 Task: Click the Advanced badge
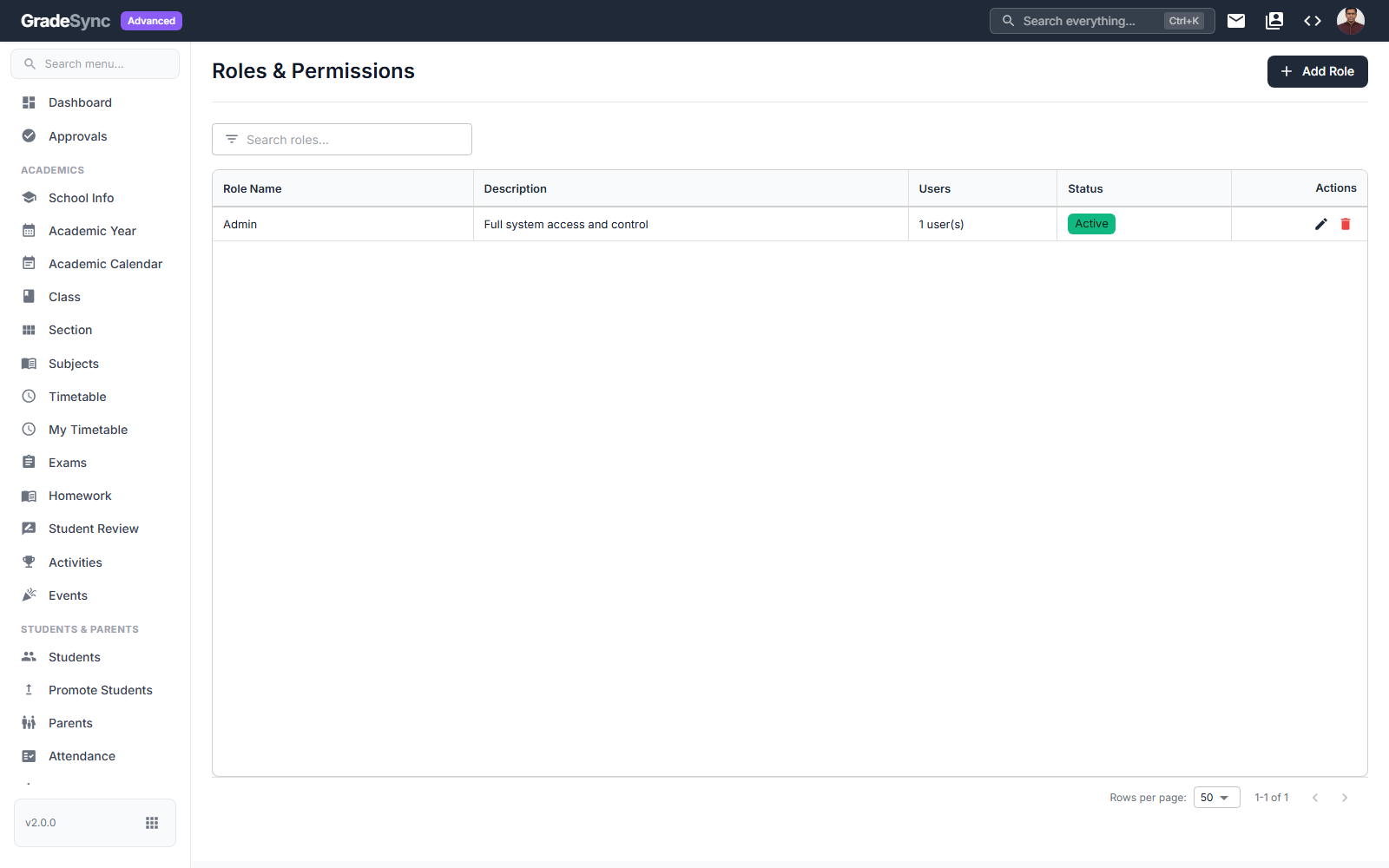151,21
